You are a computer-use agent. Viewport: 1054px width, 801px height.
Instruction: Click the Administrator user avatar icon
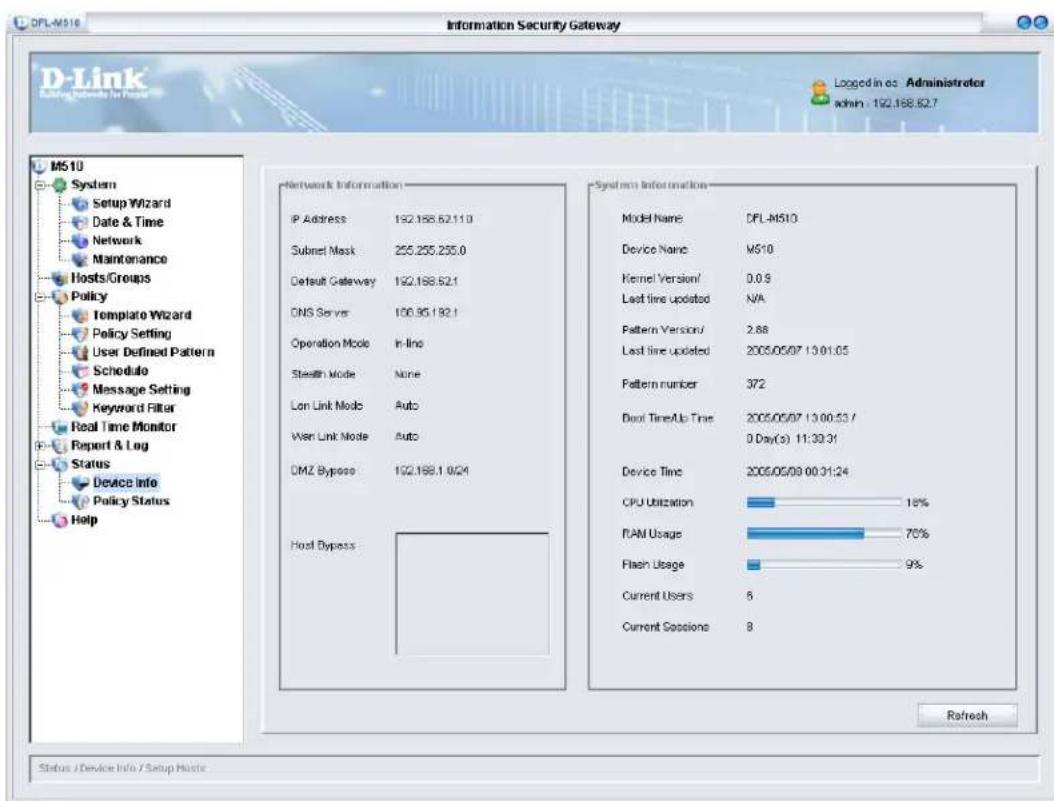pos(819,93)
